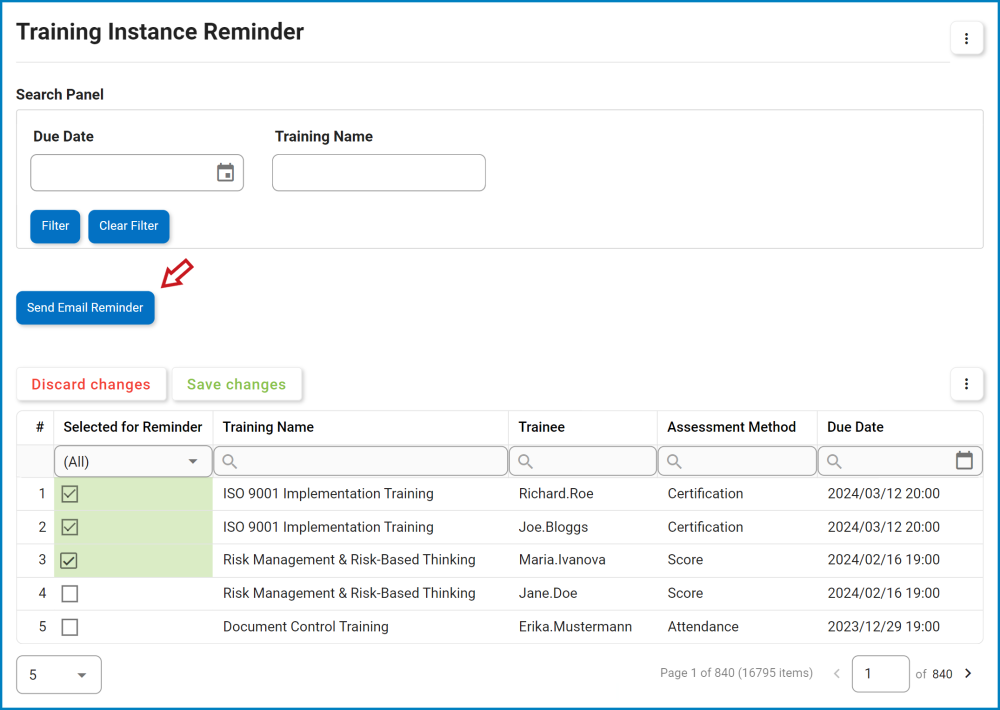Select Erika.Mustermann for reminder
Image resolution: width=1000 pixels, height=710 pixels.
tap(69, 626)
